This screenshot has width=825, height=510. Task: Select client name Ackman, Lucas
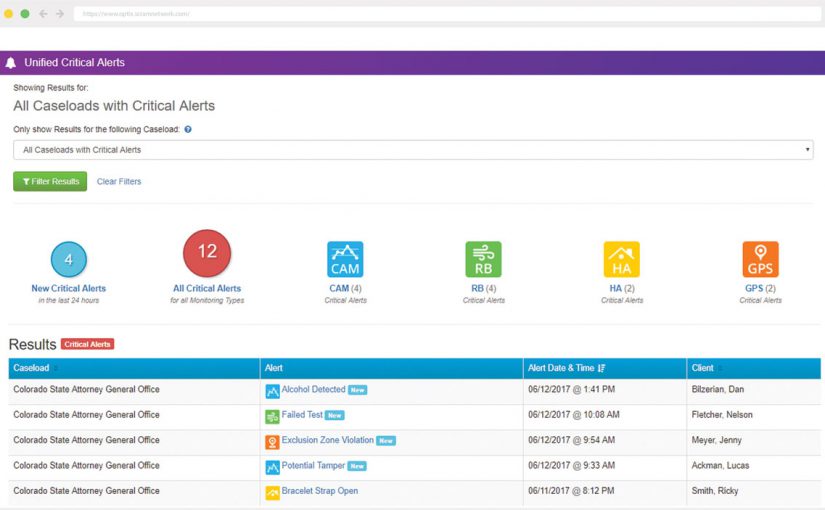(x=720, y=465)
